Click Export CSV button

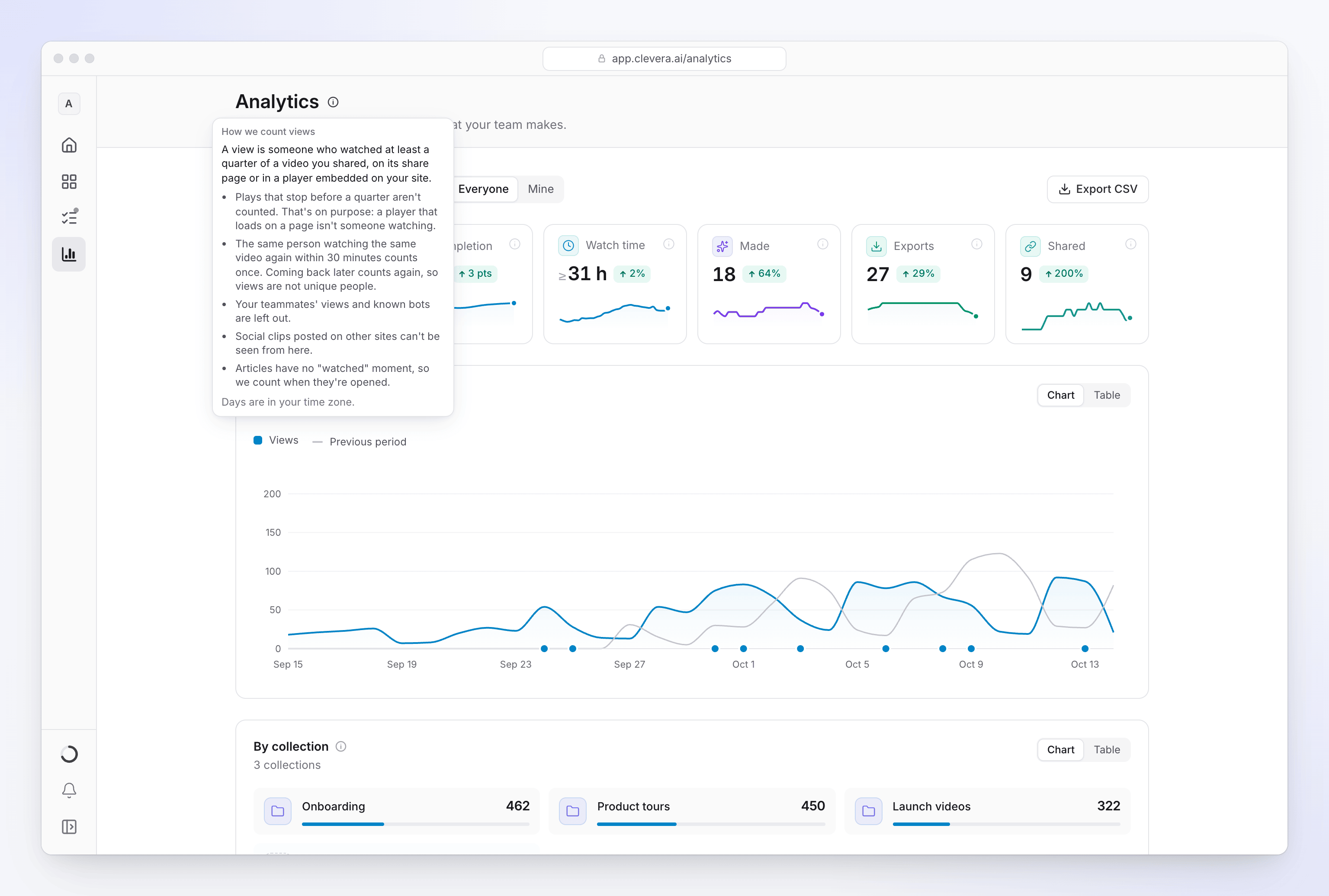click(1098, 189)
